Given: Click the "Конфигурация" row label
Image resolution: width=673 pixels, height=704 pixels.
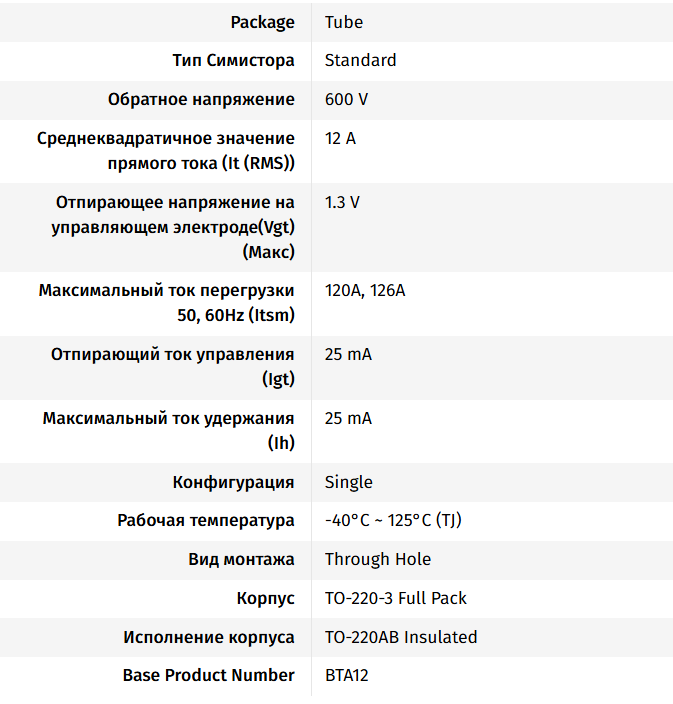Looking at the screenshot, I should point(233,482).
